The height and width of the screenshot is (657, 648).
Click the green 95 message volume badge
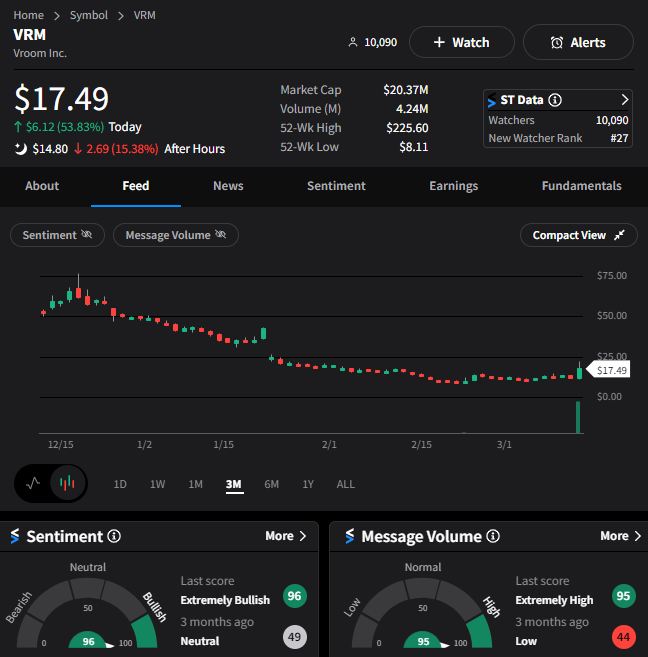tap(623, 596)
